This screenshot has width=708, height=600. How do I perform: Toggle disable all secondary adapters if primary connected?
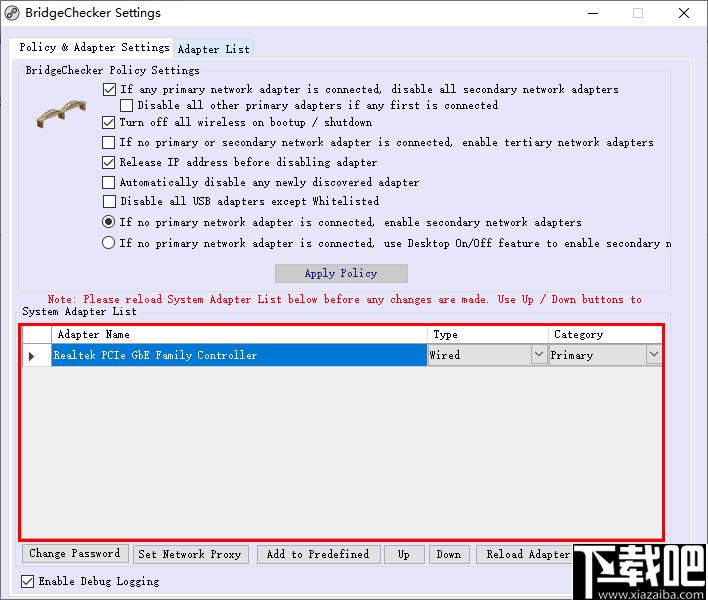109,89
